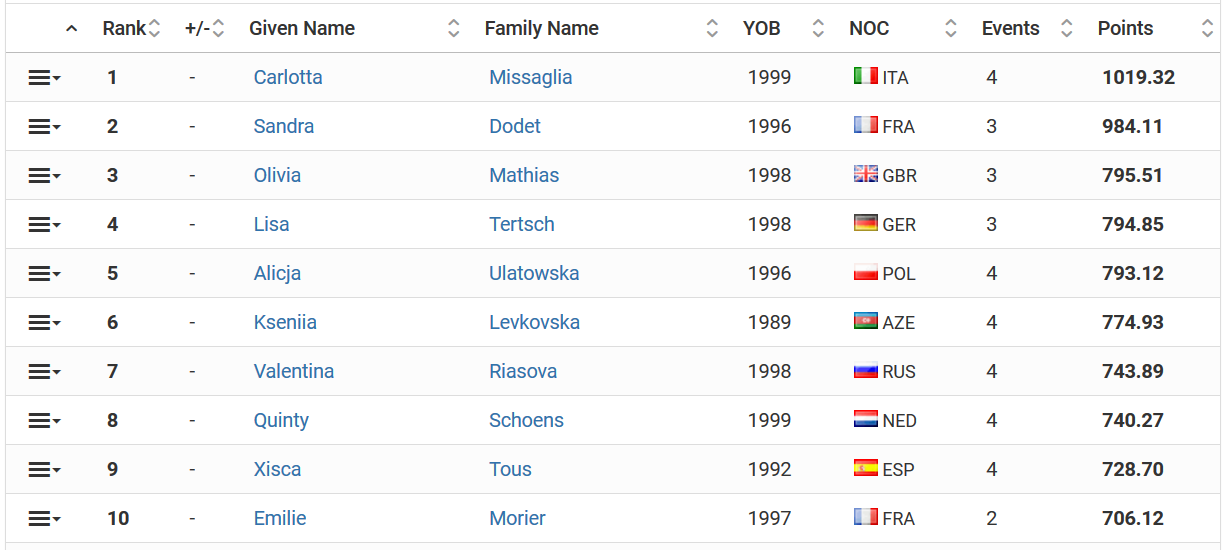
Task: Expand the row dropdown for Quinty Schoens
Action: point(44,421)
